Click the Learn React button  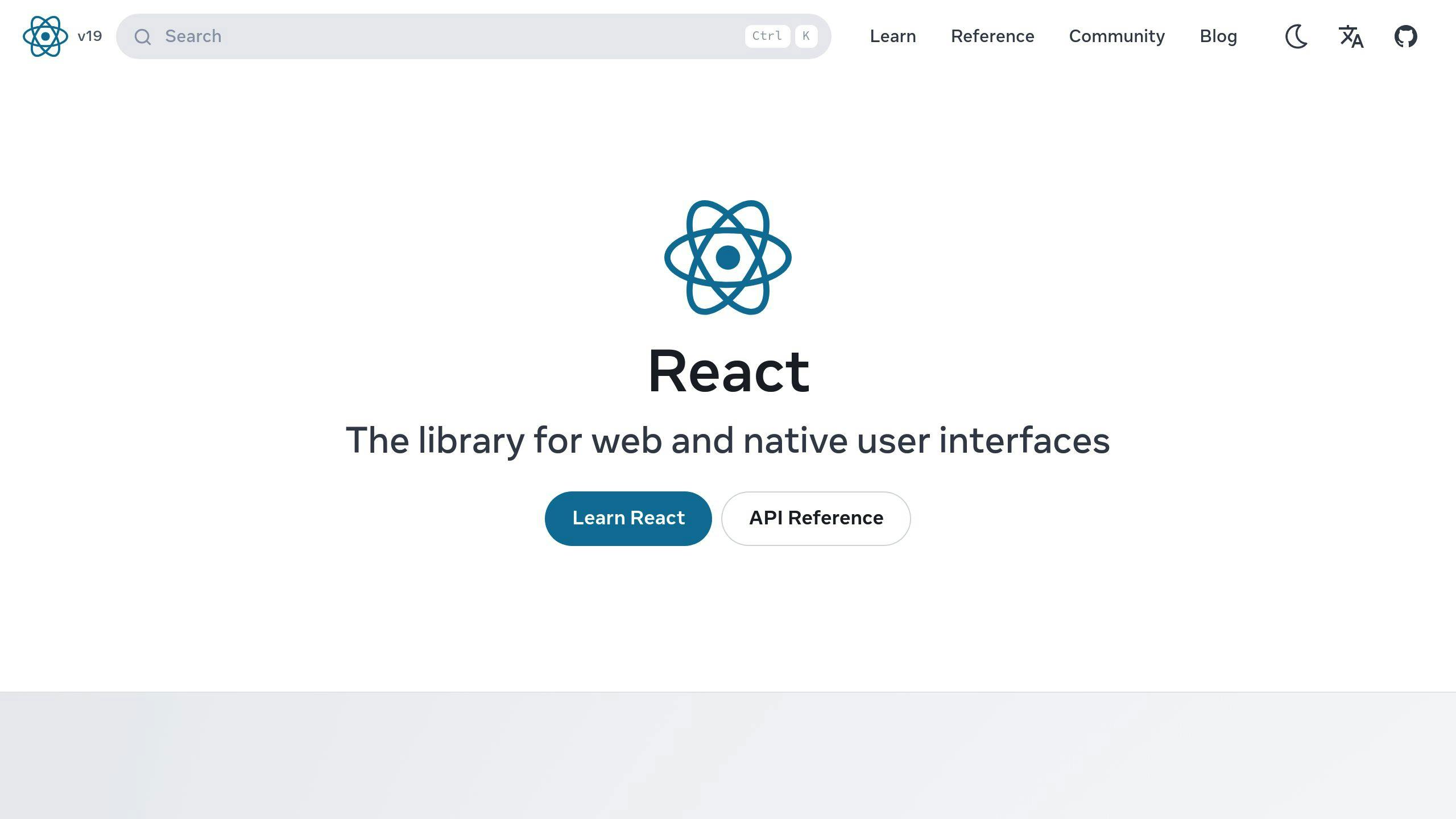[x=628, y=518]
